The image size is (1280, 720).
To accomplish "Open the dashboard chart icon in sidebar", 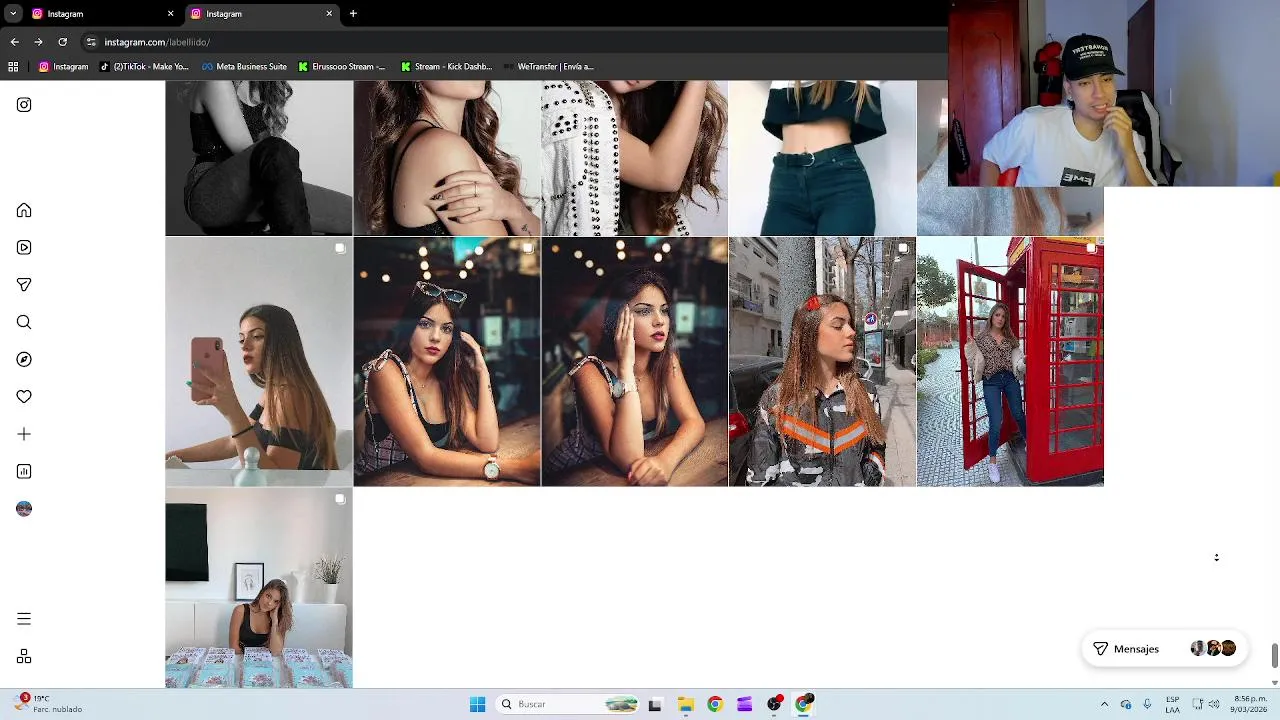I will (24, 471).
